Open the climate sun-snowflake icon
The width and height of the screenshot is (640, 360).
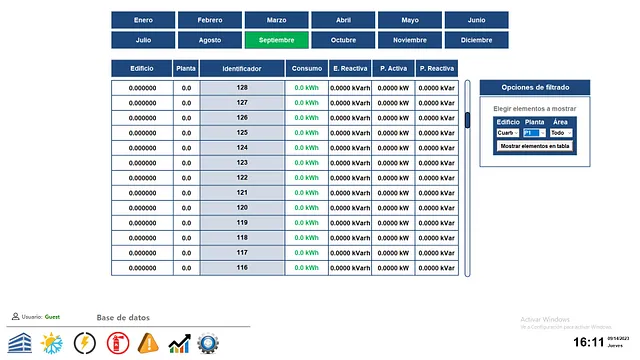(x=52, y=343)
